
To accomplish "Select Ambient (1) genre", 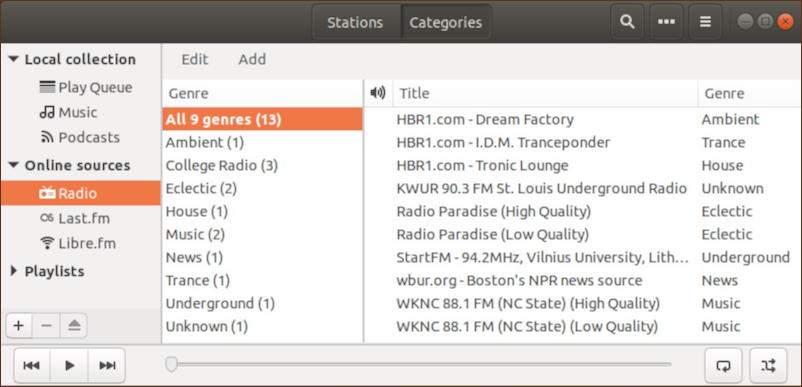I will click(262, 142).
